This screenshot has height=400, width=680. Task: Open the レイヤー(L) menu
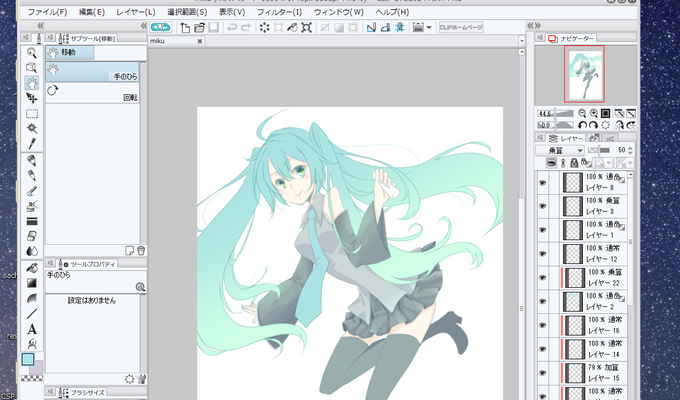pos(136,12)
